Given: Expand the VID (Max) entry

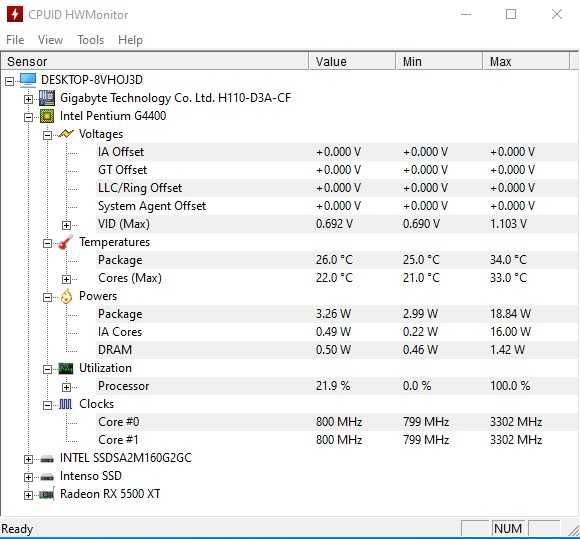Looking at the screenshot, I should coord(66,225).
